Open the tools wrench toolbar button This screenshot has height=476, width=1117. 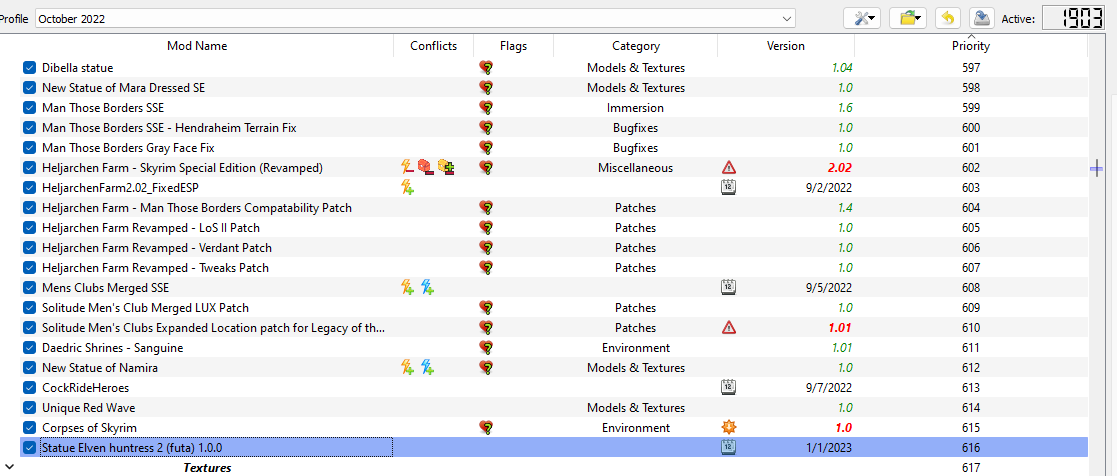(x=863, y=19)
